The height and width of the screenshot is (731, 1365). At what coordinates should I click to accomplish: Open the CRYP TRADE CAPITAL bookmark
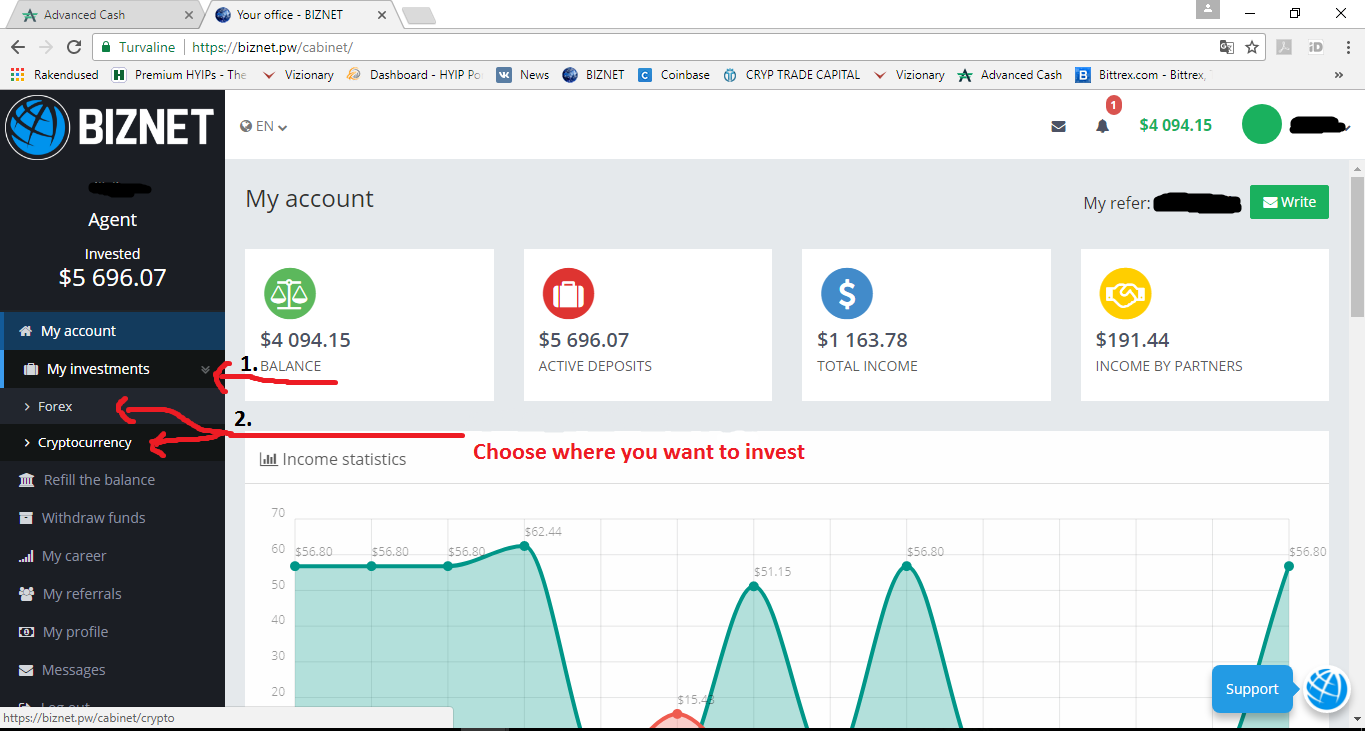791,75
